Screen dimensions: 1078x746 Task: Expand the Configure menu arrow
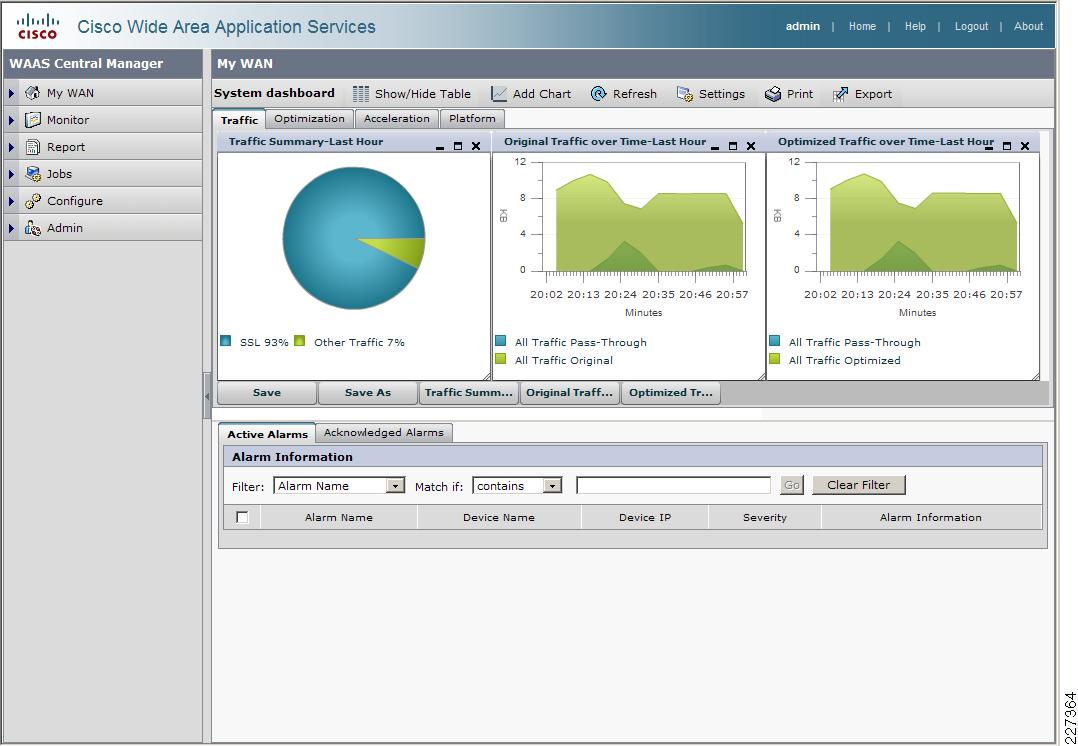[12, 201]
